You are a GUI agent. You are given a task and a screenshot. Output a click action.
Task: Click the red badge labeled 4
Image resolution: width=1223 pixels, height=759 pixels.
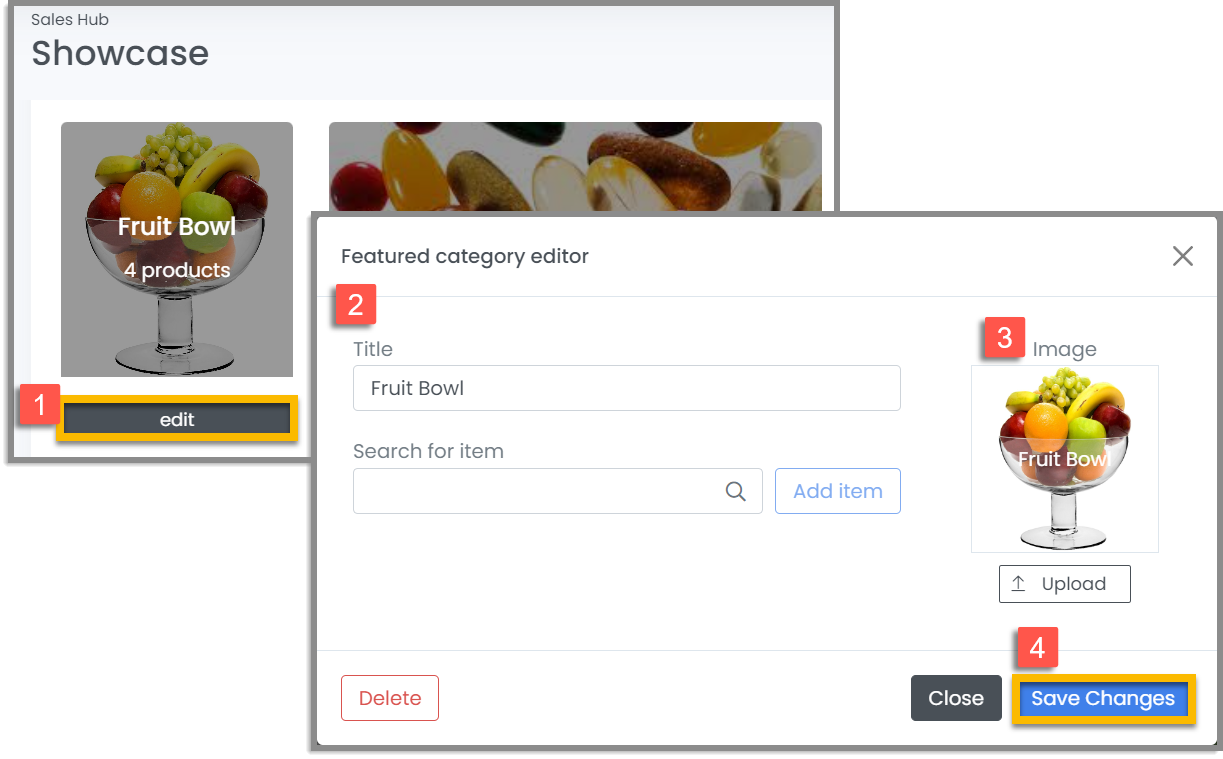click(1037, 647)
